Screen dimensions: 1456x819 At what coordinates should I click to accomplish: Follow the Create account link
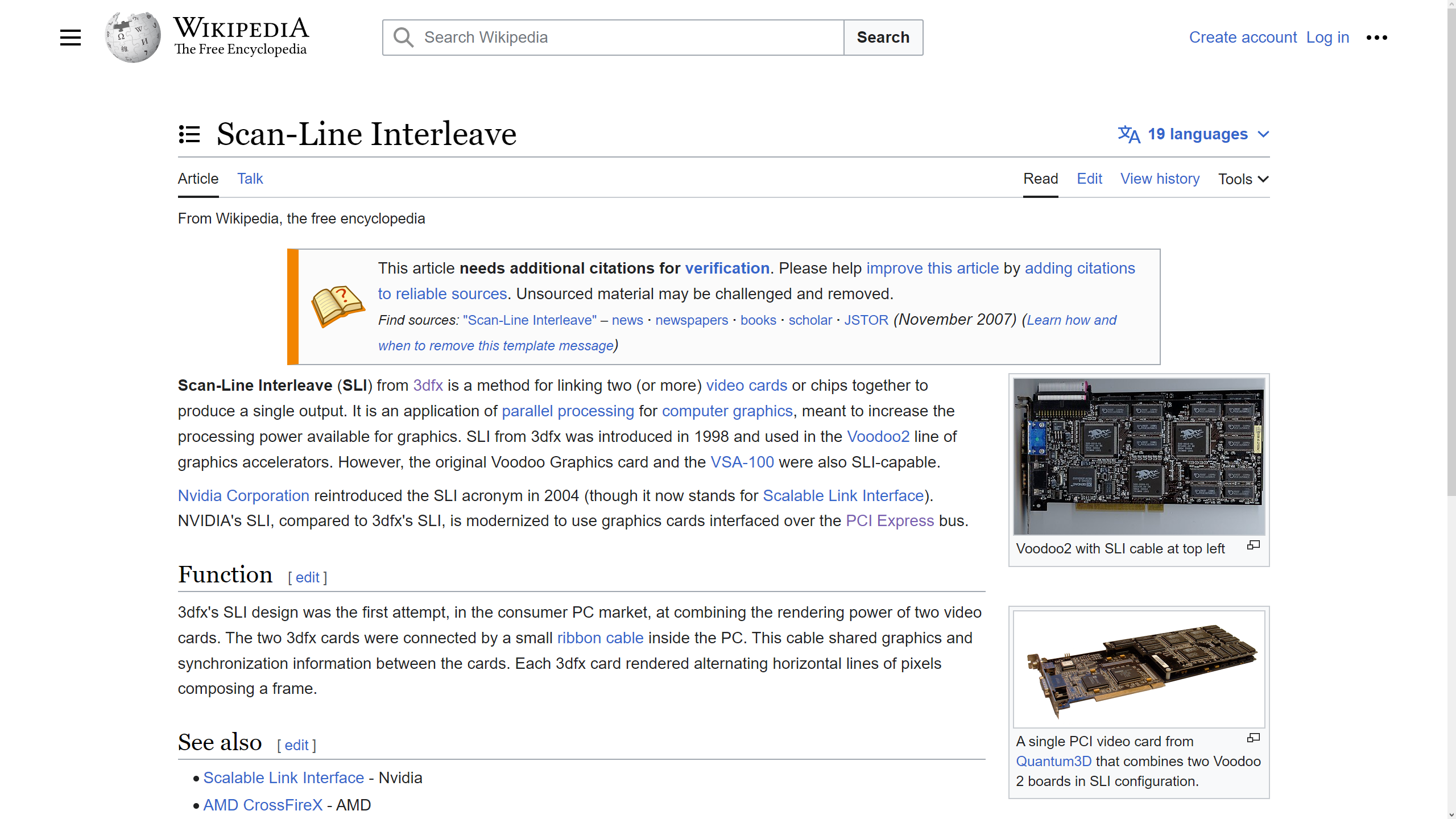point(1243,38)
